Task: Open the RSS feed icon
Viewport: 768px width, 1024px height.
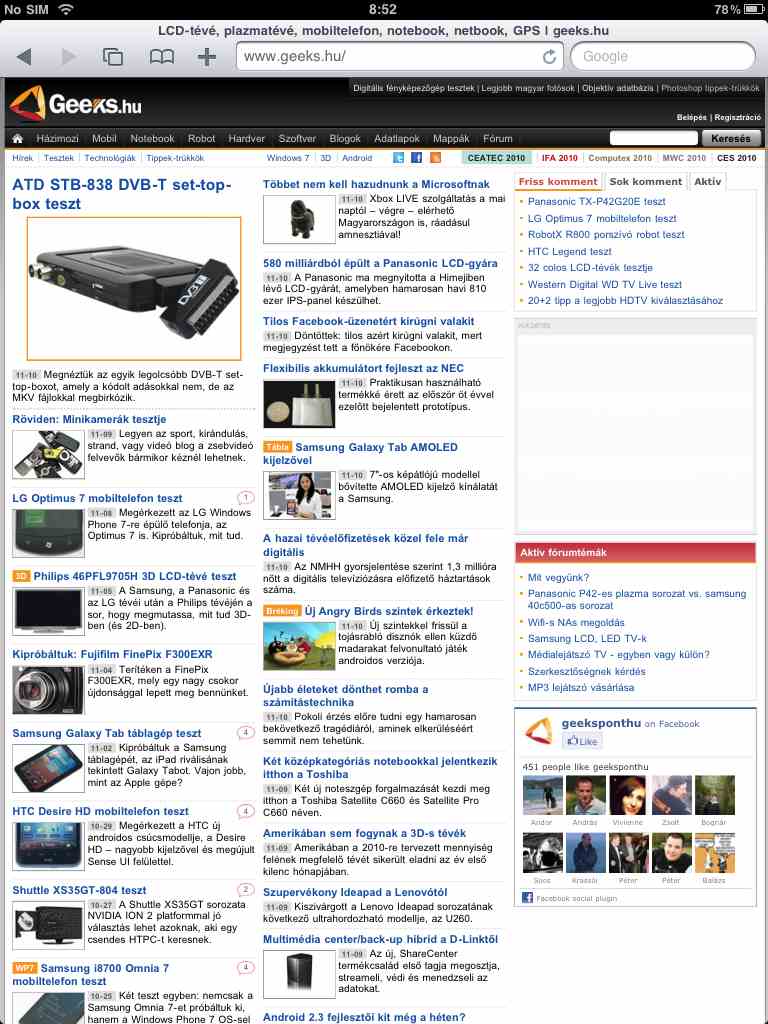Action: pyautogui.click(x=435, y=158)
